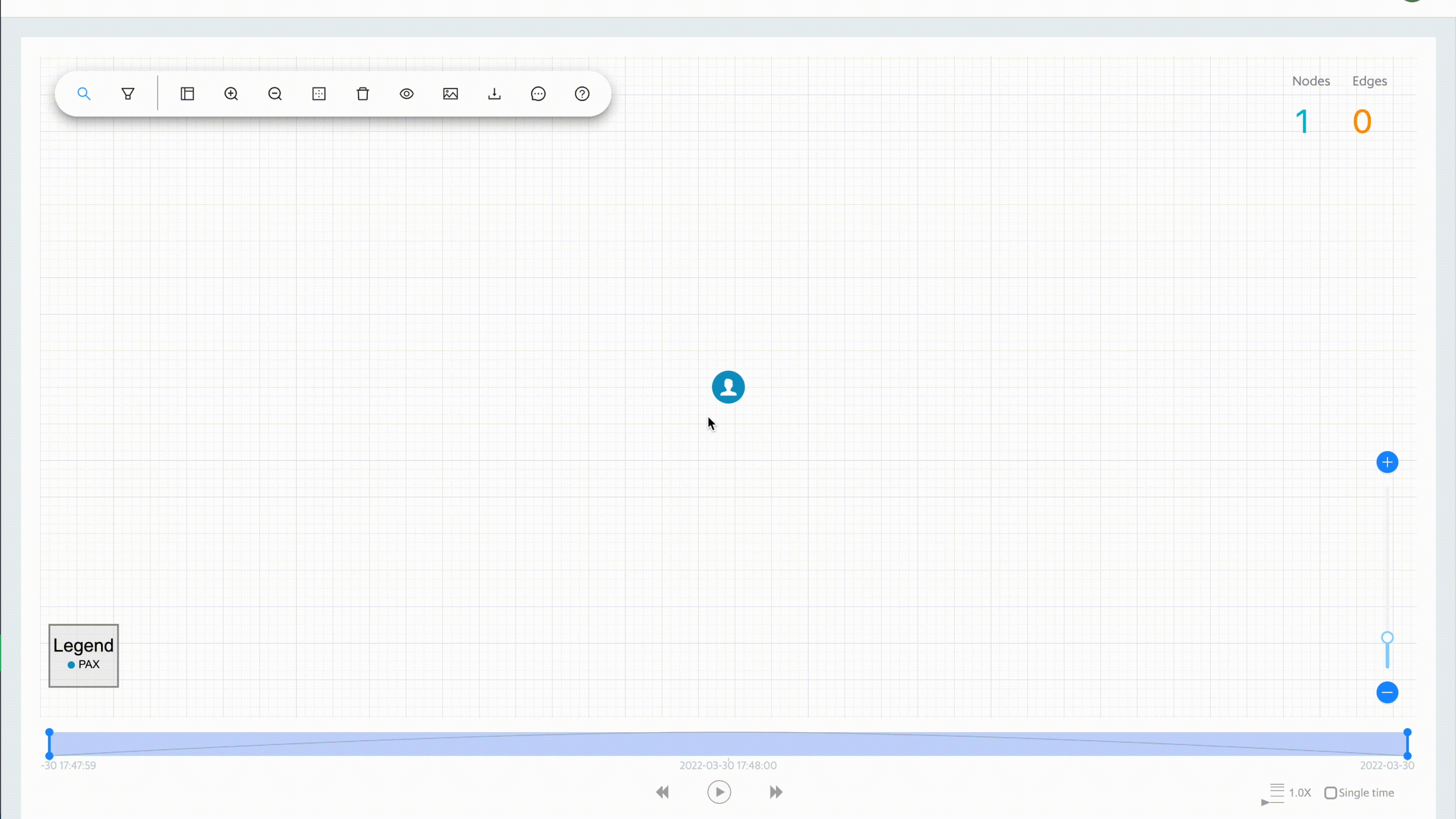
Task: Click the vertical zoom slider handle
Action: [1387, 638]
